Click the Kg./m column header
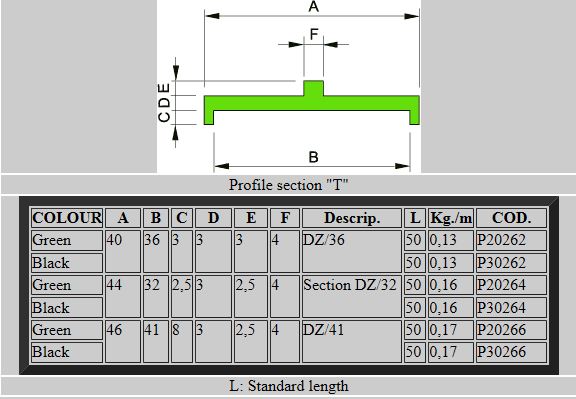This screenshot has width=576, height=399. click(451, 218)
